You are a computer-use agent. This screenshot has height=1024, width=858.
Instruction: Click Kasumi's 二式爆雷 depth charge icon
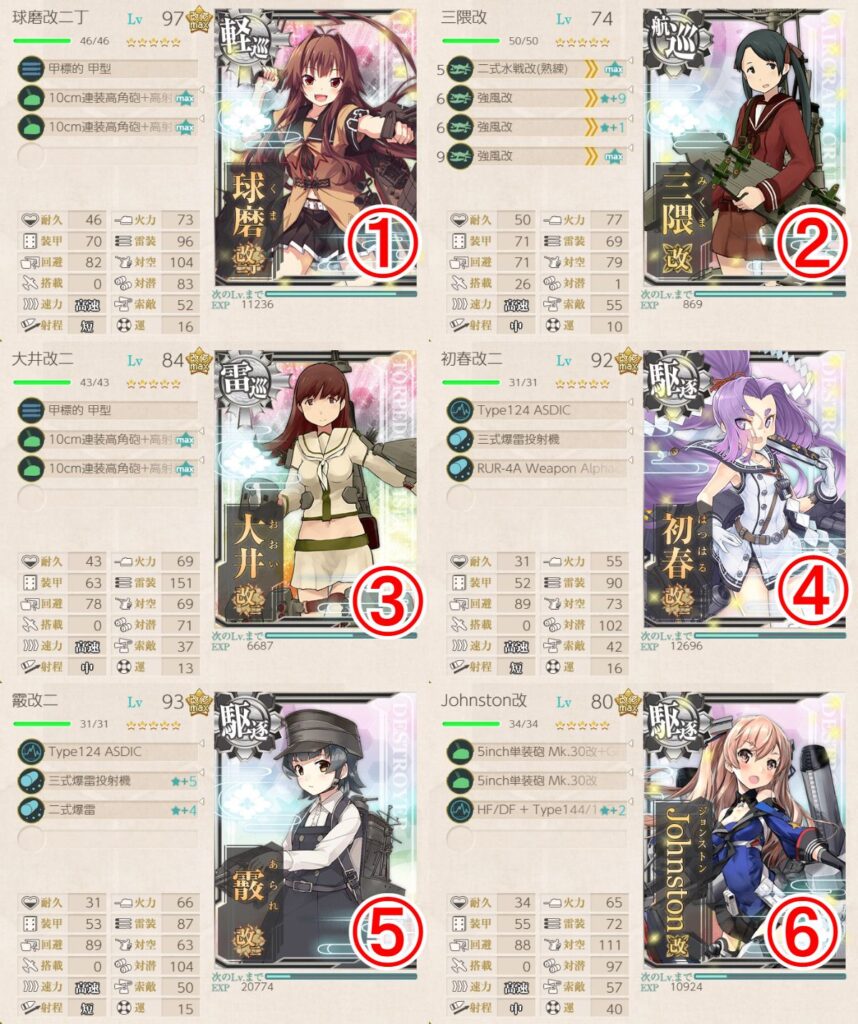coord(31,810)
